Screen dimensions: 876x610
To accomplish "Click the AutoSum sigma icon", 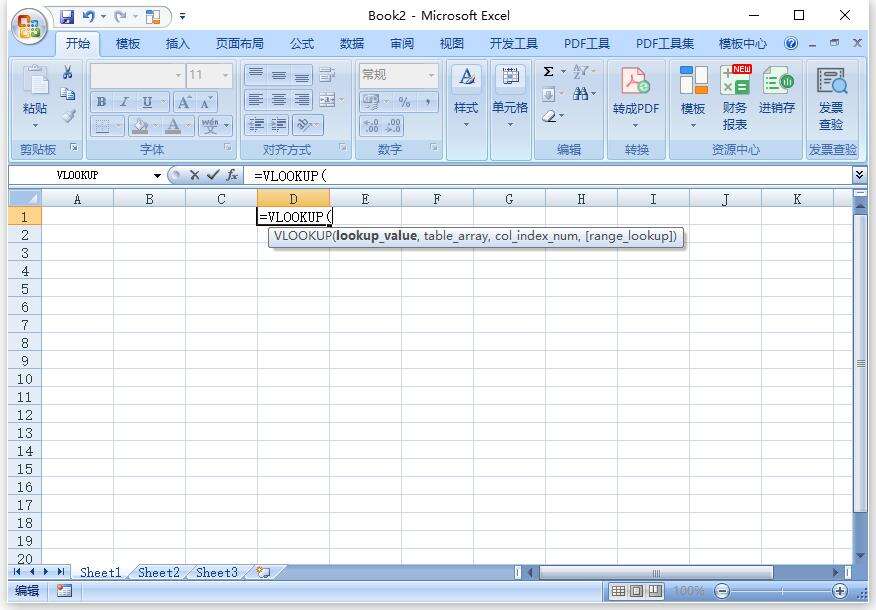I will pyautogui.click(x=549, y=72).
